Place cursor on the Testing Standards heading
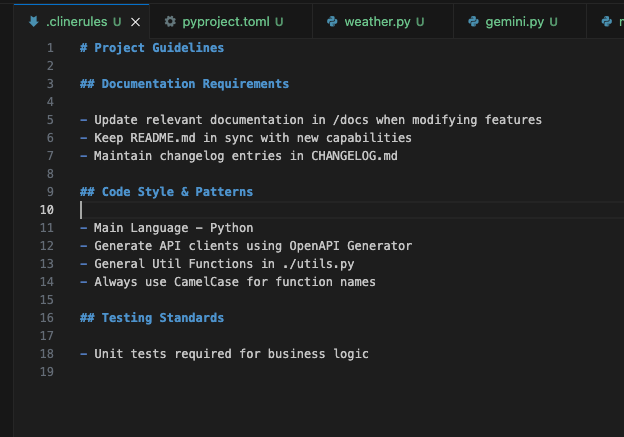Image resolution: width=624 pixels, height=437 pixels. (162, 318)
